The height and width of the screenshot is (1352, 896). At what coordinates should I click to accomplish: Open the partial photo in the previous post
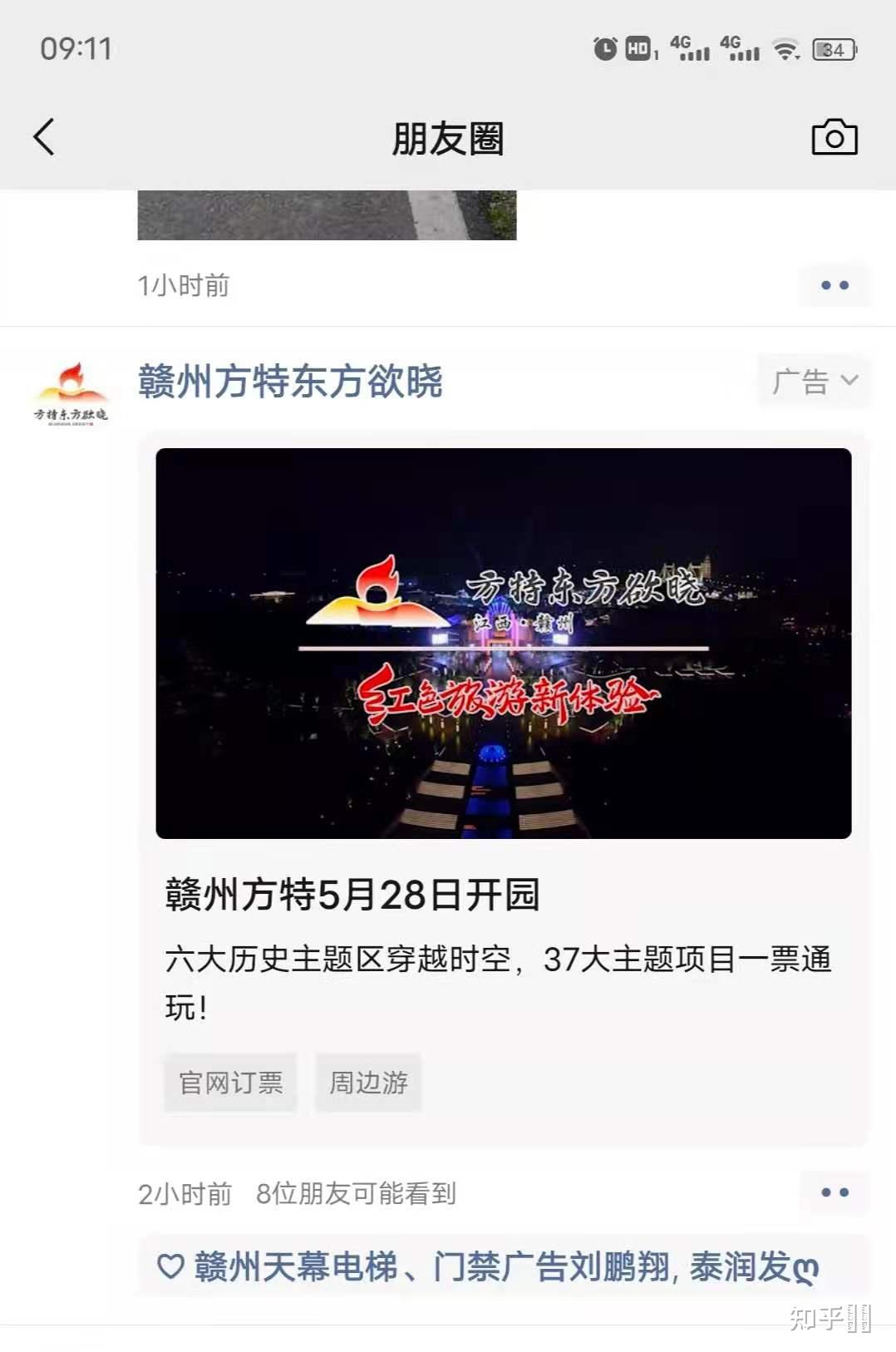pos(327,215)
